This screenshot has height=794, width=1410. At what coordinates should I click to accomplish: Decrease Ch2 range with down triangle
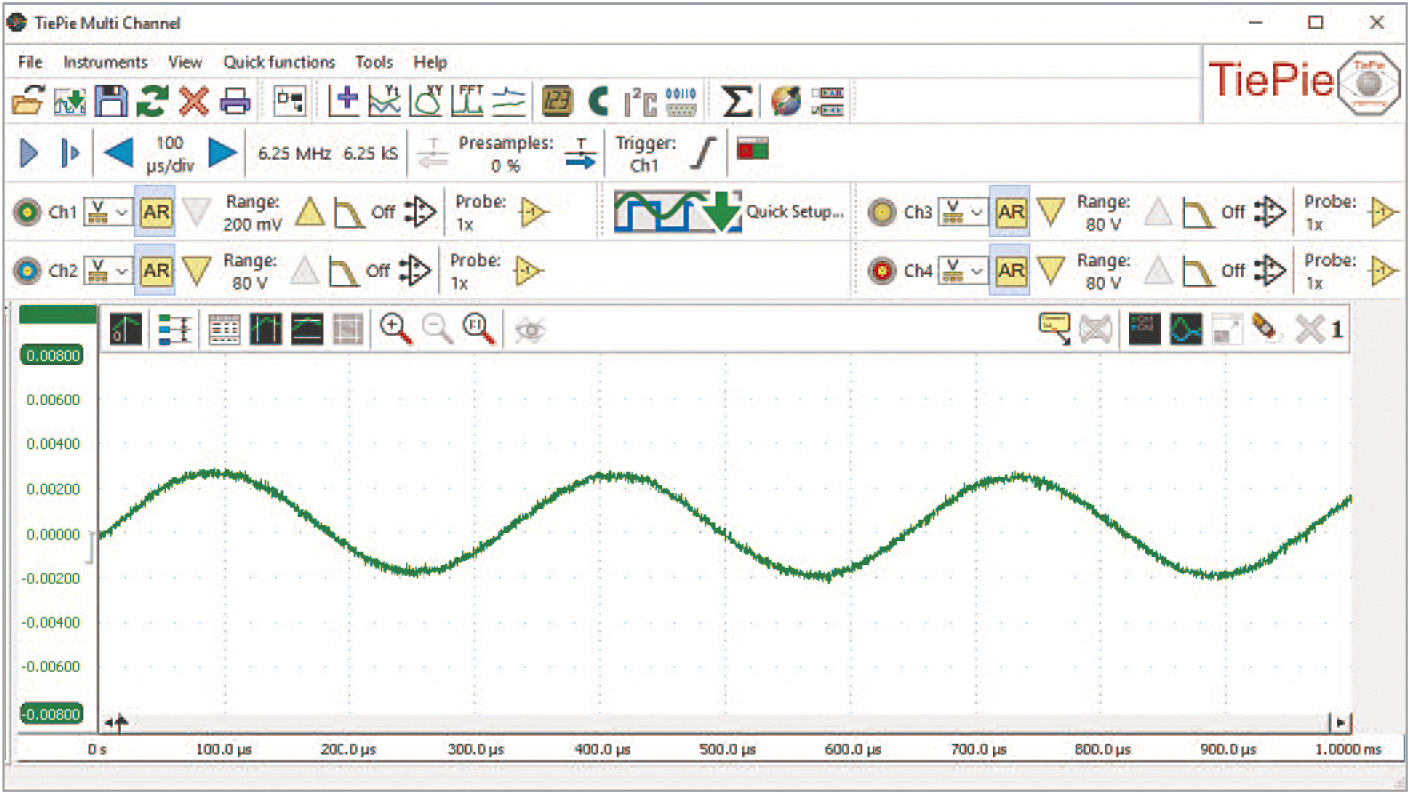(197, 270)
